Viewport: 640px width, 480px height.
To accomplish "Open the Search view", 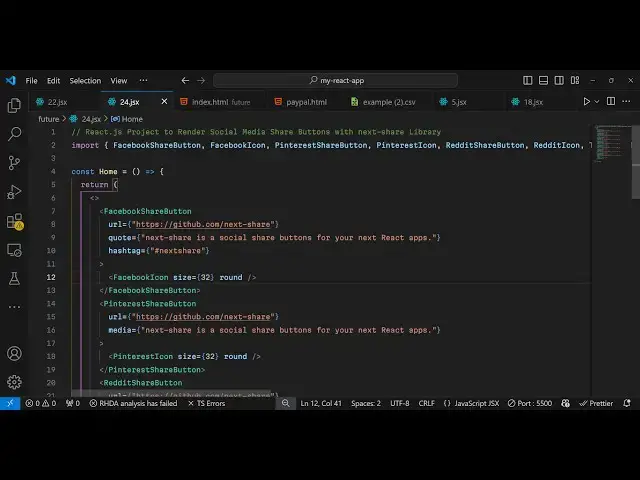I will 14,134.
